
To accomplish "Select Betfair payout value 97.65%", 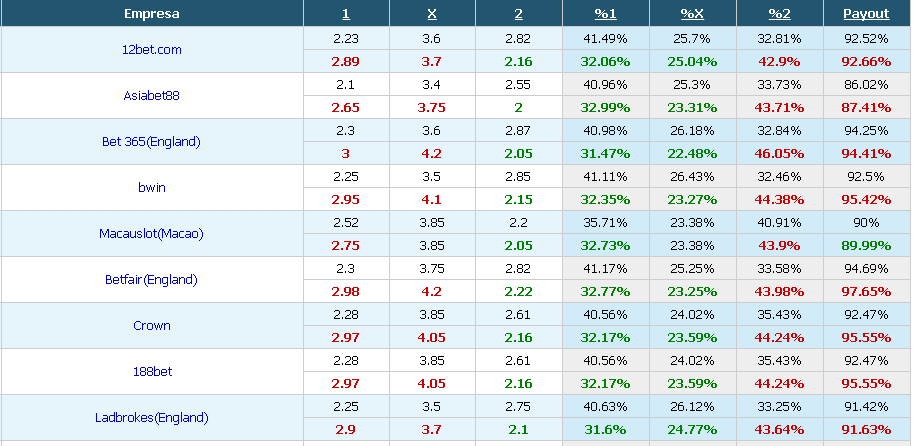I will coord(866,292).
